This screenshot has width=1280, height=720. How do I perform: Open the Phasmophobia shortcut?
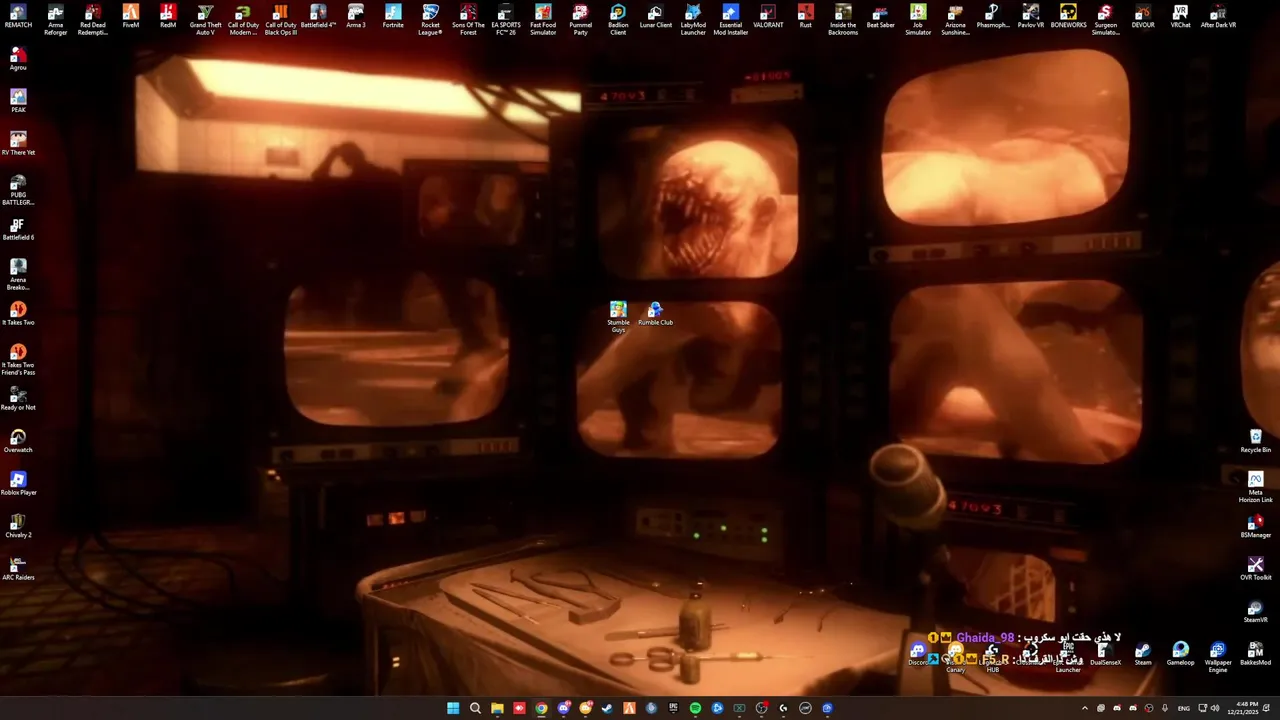click(x=993, y=17)
